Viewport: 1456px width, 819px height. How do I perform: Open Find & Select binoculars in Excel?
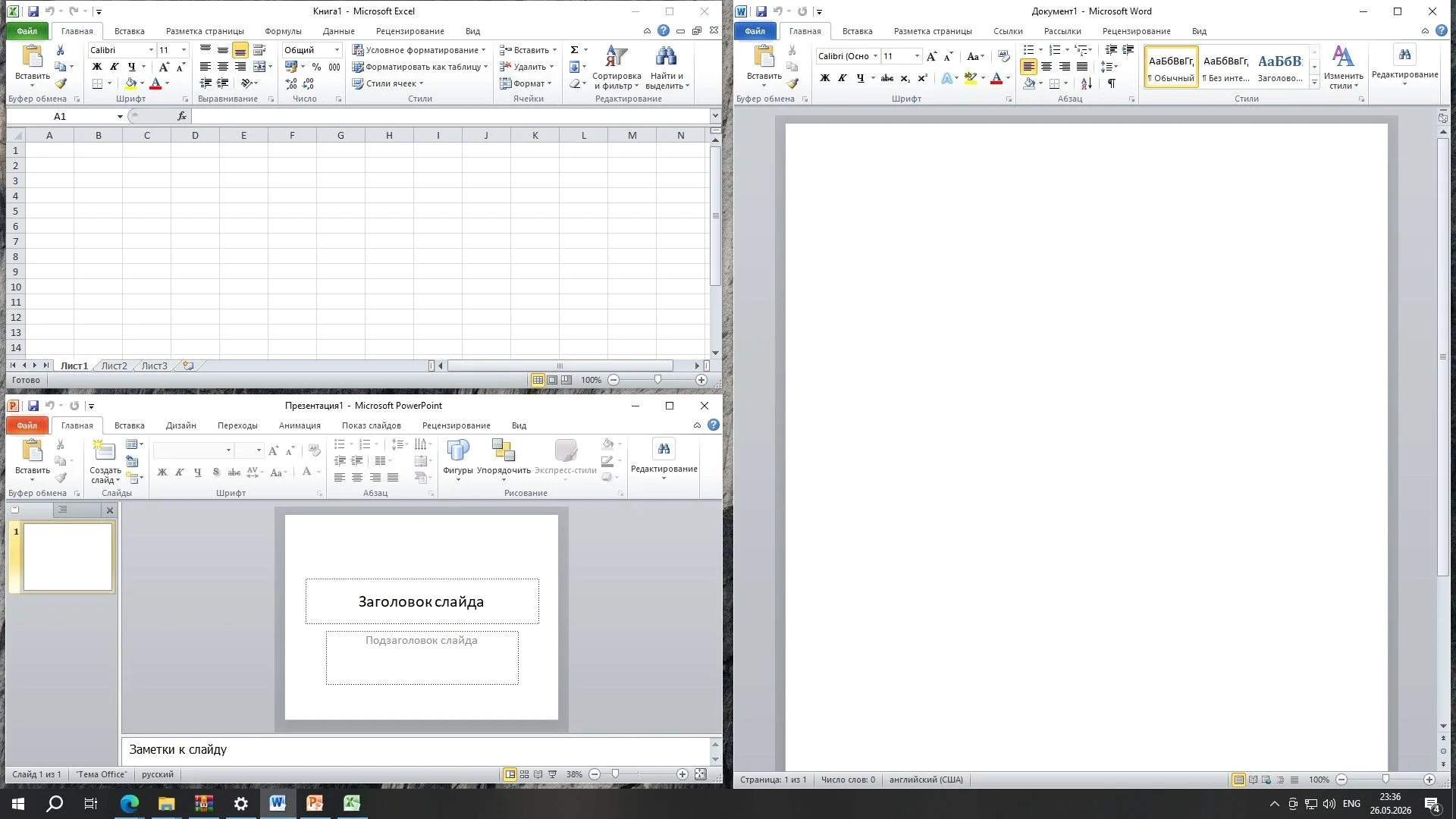tap(666, 57)
